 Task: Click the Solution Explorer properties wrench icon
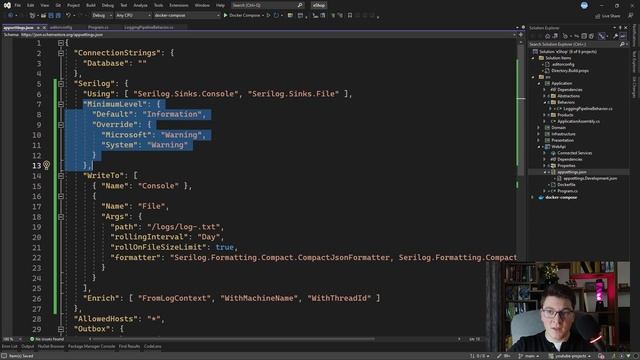pyautogui.click(x=615, y=36)
